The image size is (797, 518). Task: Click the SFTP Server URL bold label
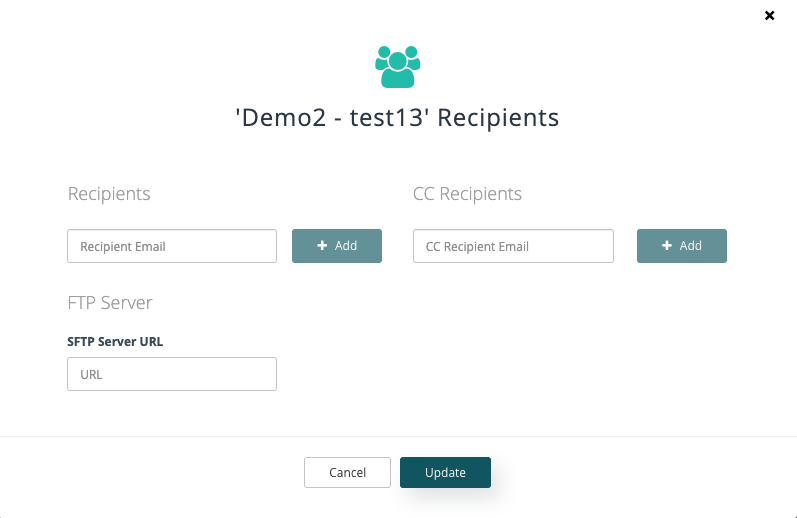pyautogui.click(x=115, y=342)
